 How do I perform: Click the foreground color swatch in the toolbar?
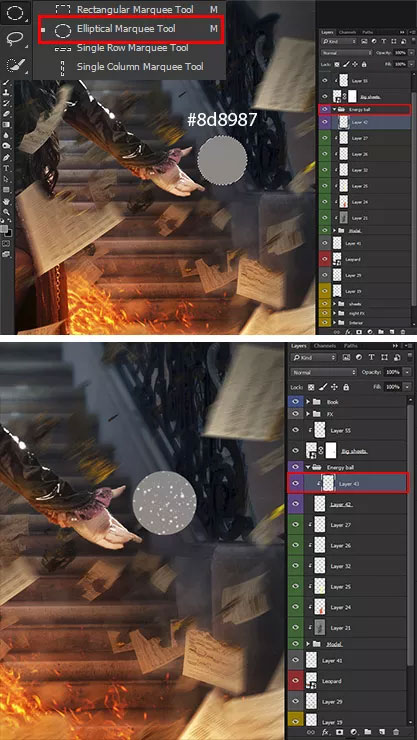click(x=4, y=228)
